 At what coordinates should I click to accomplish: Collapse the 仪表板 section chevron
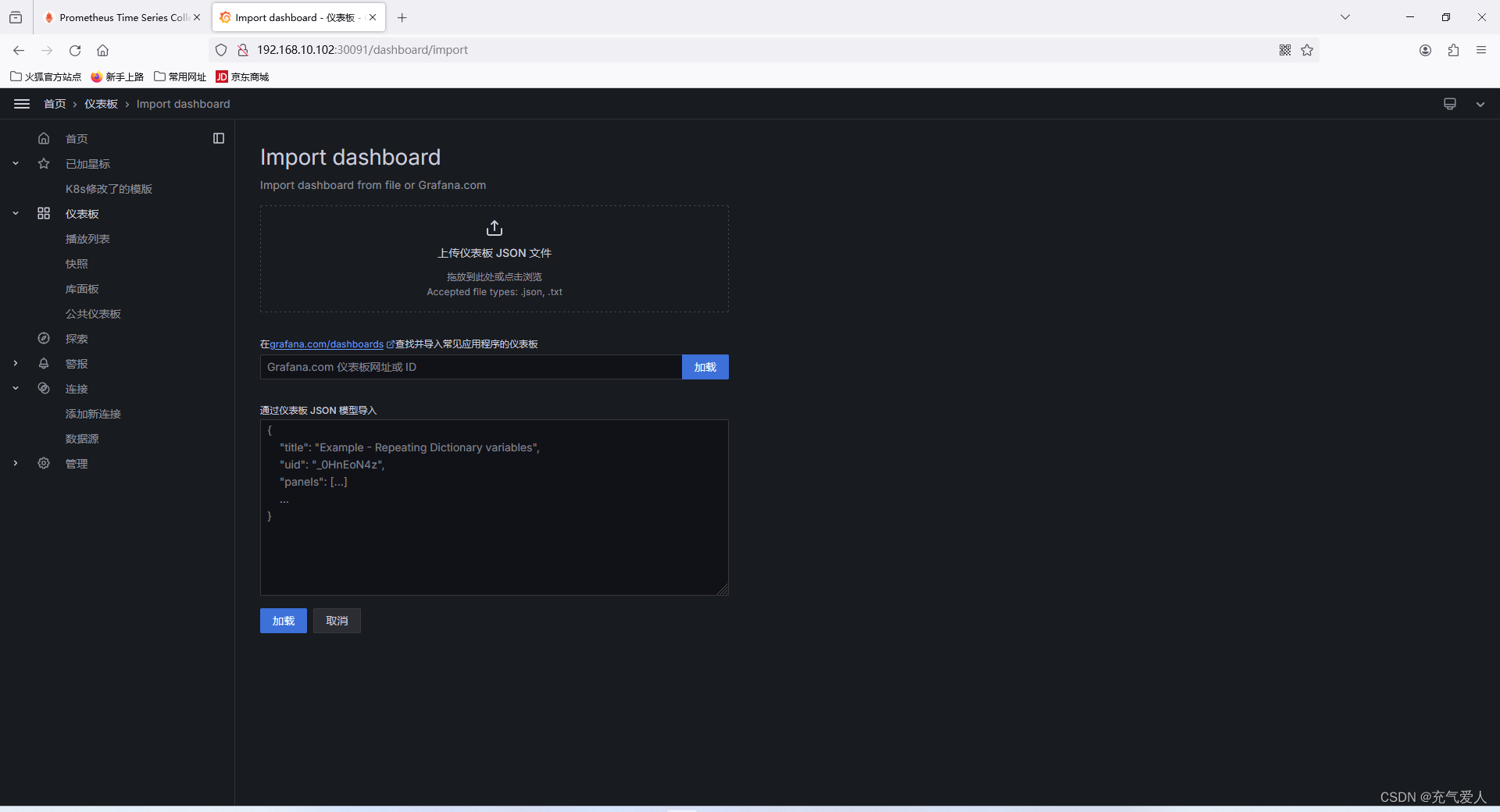click(16, 213)
